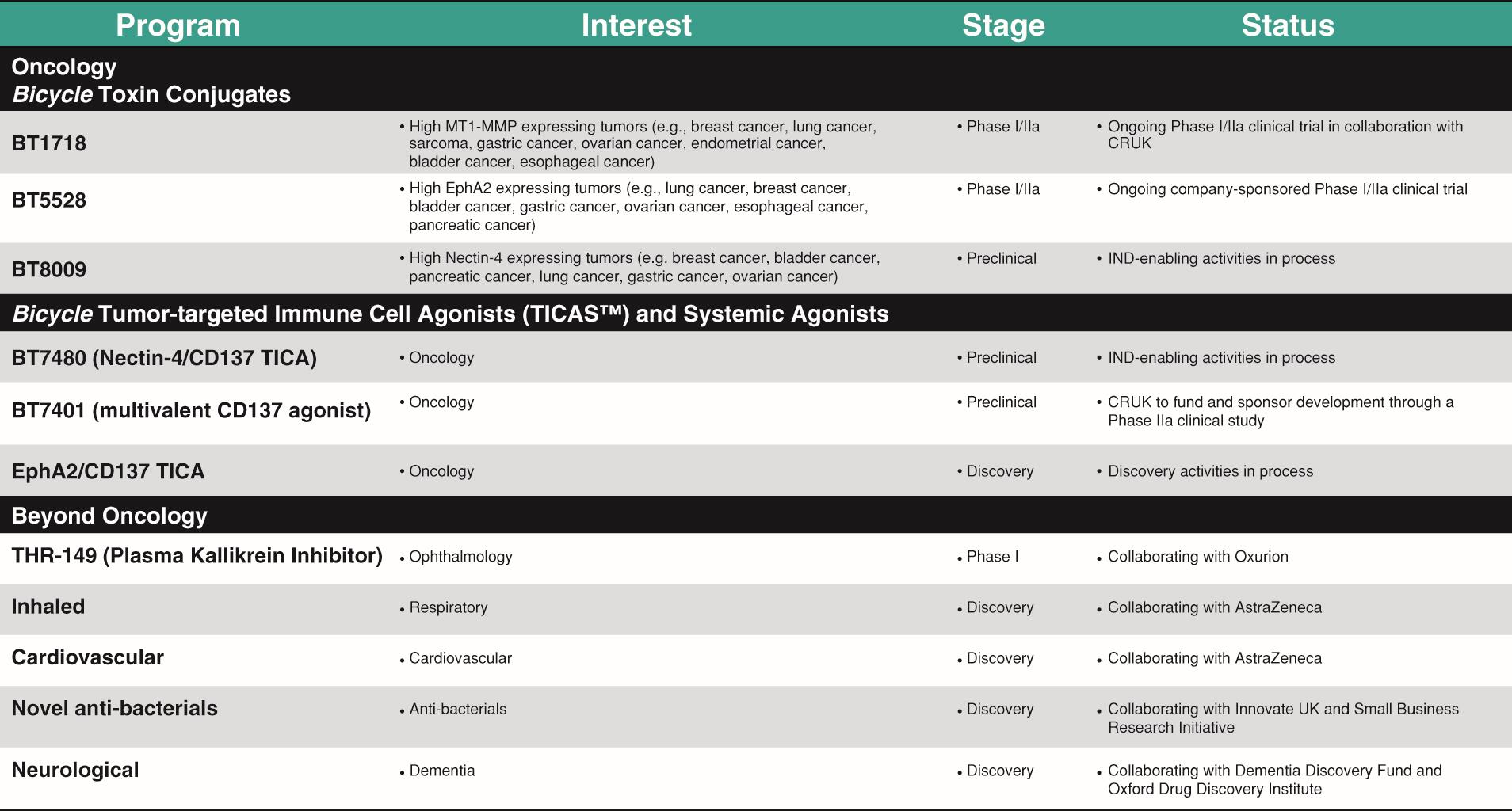This screenshot has width=1512, height=811.
Task: Click the Ophthalmology interest entry
Action: 460,557
